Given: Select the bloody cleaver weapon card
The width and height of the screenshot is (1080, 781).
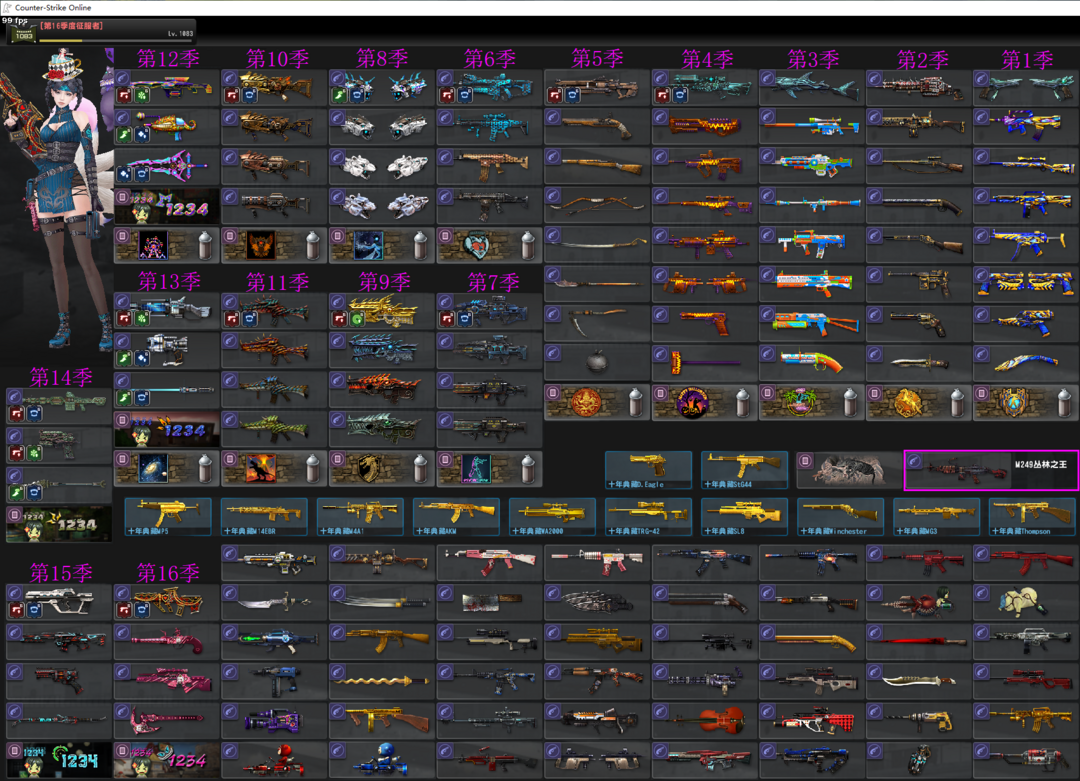Looking at the screenshot, I should coord(489,601).
